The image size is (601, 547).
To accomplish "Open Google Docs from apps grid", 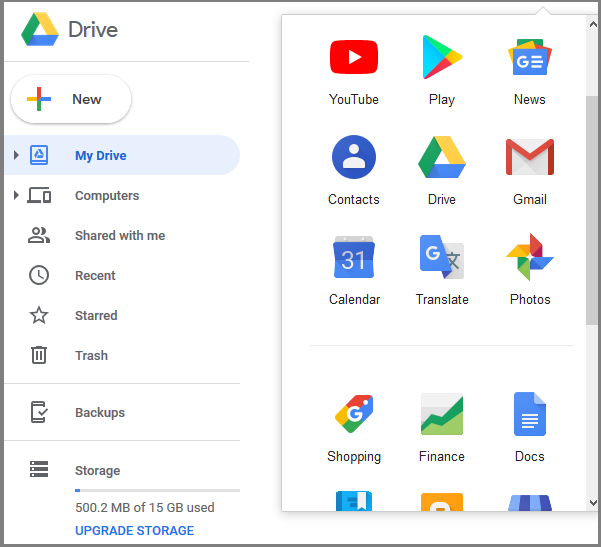I will (x=530, y=414).
